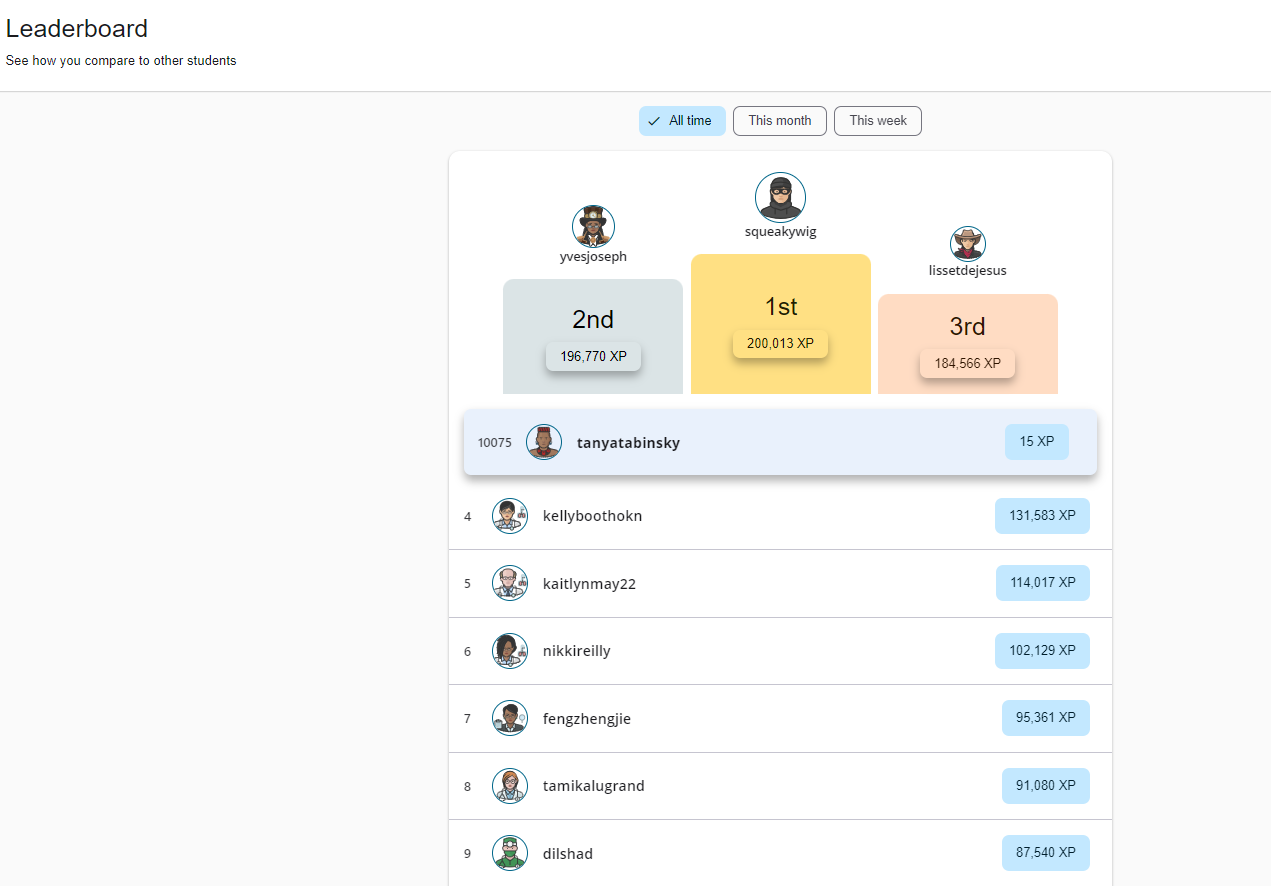1271x886 pixels.
Task: Switch to This week leaderboard
Action: (878, 121)
